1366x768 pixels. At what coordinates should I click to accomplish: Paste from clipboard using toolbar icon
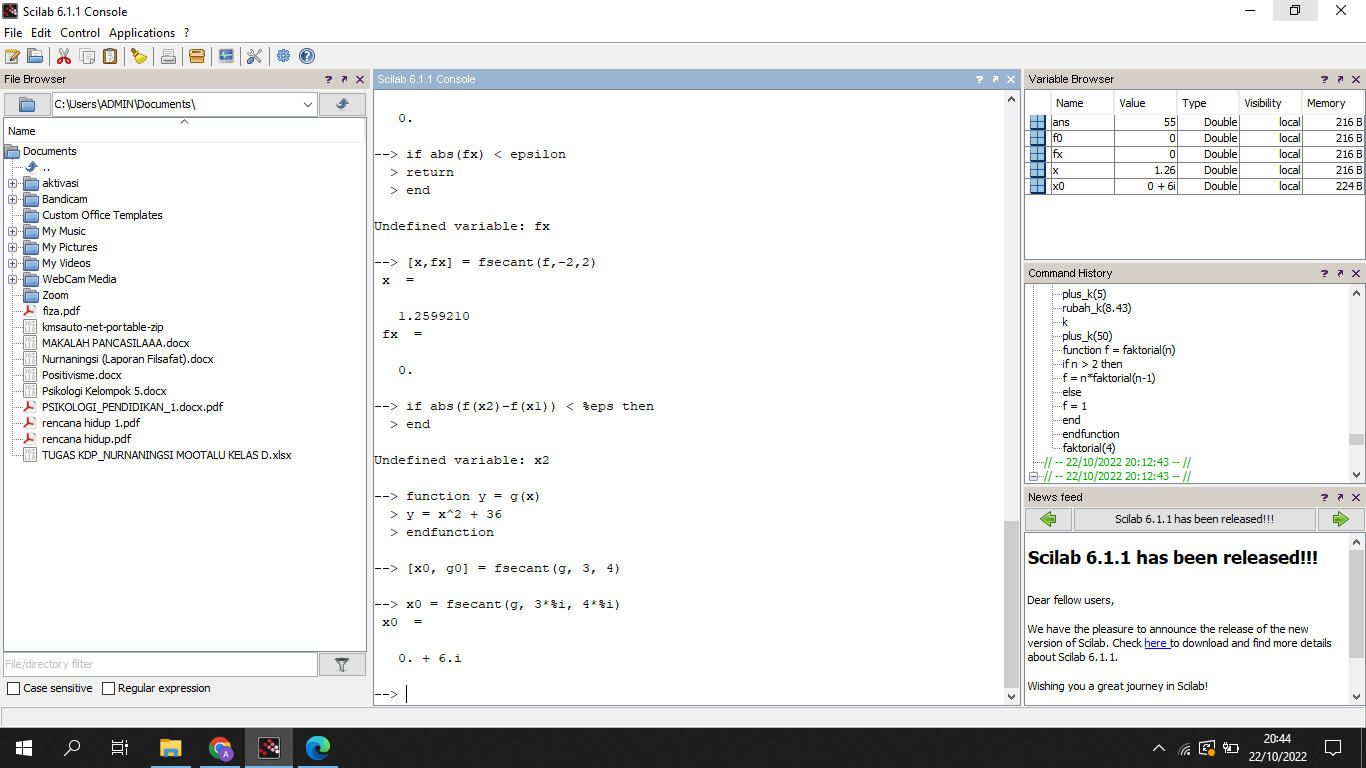[110, 56]
